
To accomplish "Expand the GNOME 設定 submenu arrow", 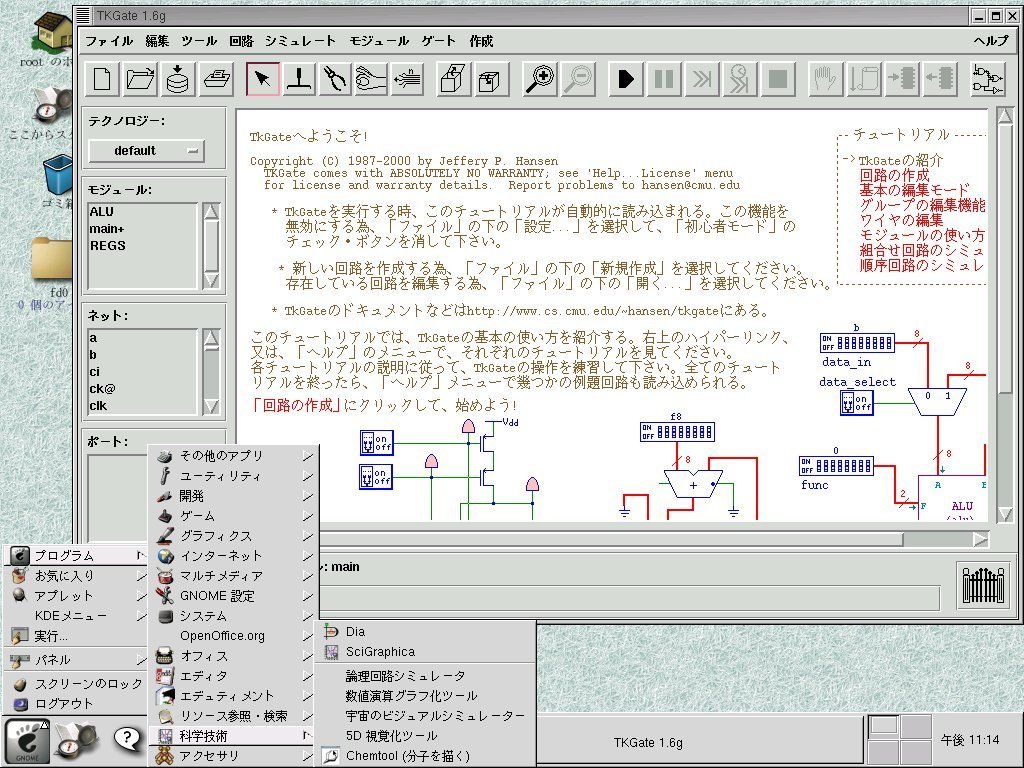I will point(308,596).
